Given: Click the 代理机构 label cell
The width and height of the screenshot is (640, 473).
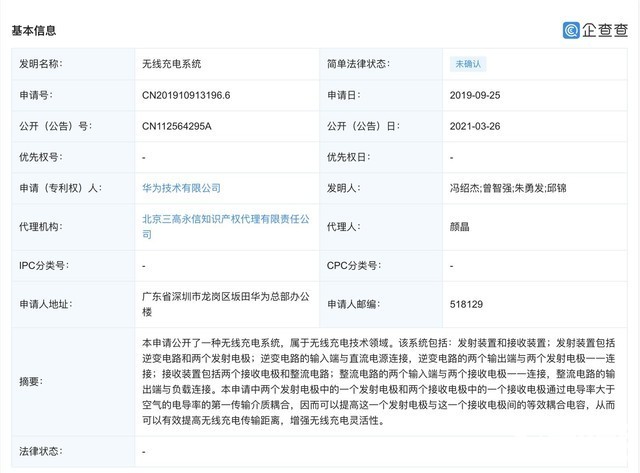Looking at the screenshot, I should (42, 227).
